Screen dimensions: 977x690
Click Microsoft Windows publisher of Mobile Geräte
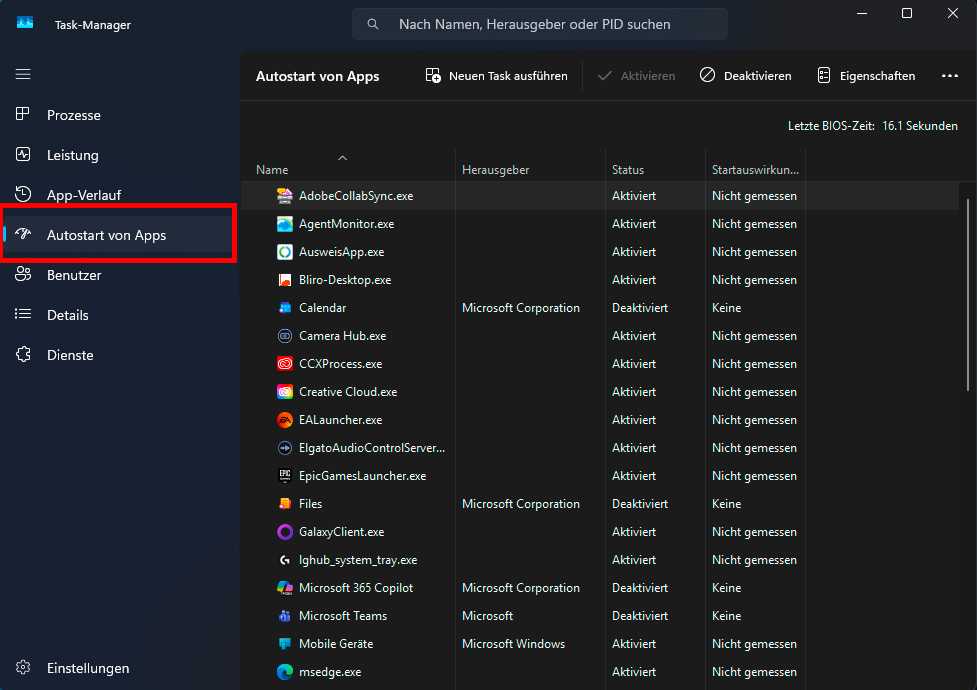[x=513, y=644]
